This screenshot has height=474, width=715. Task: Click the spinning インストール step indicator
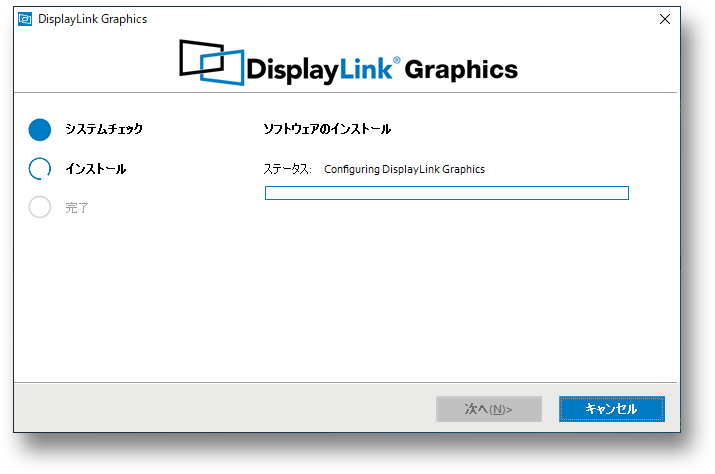coord(40,169)
